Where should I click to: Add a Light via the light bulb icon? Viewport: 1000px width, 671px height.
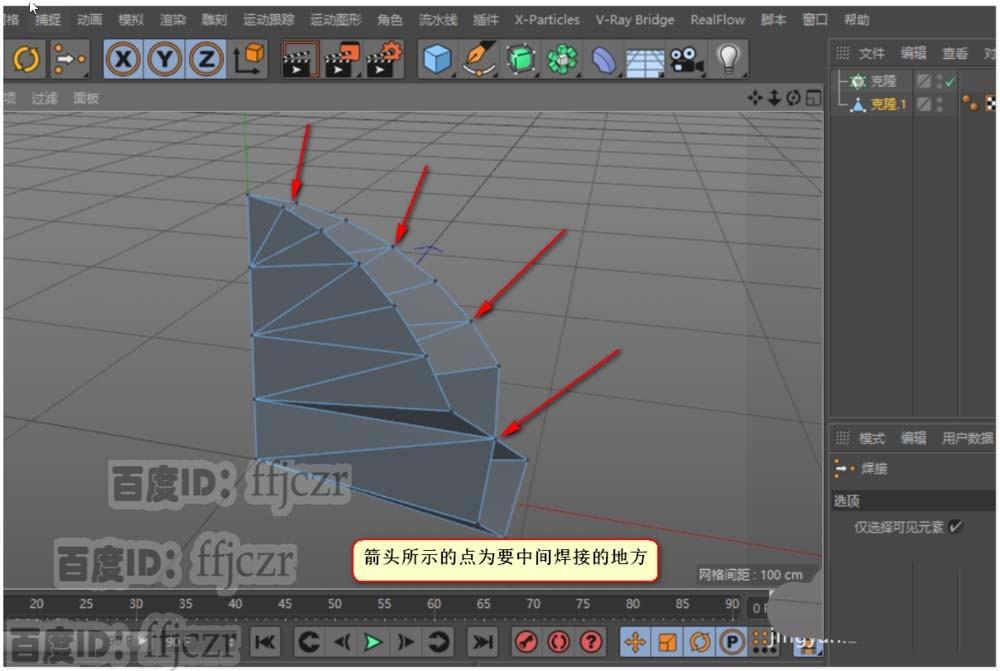click(729, 58)
